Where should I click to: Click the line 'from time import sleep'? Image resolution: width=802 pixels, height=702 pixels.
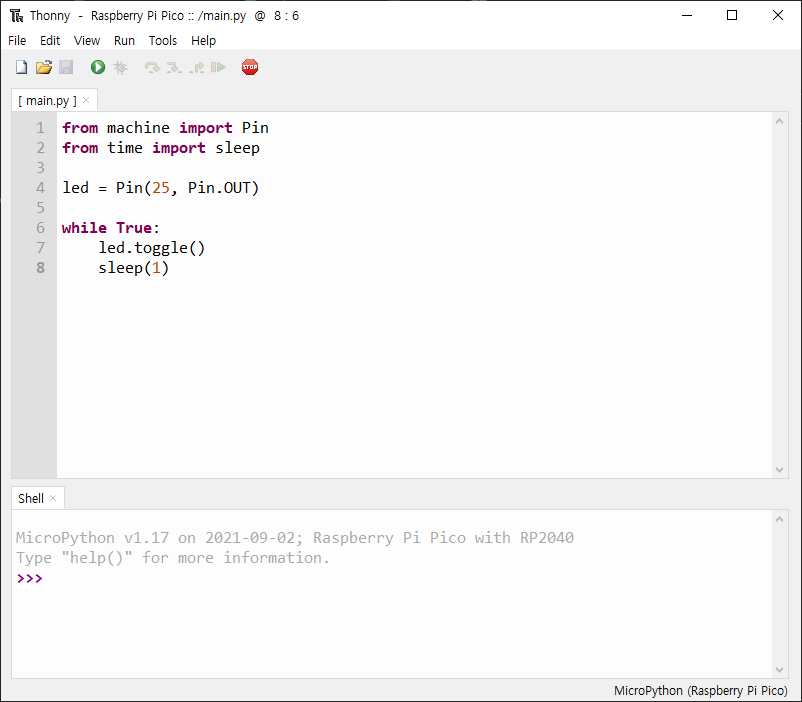point(161,148)
